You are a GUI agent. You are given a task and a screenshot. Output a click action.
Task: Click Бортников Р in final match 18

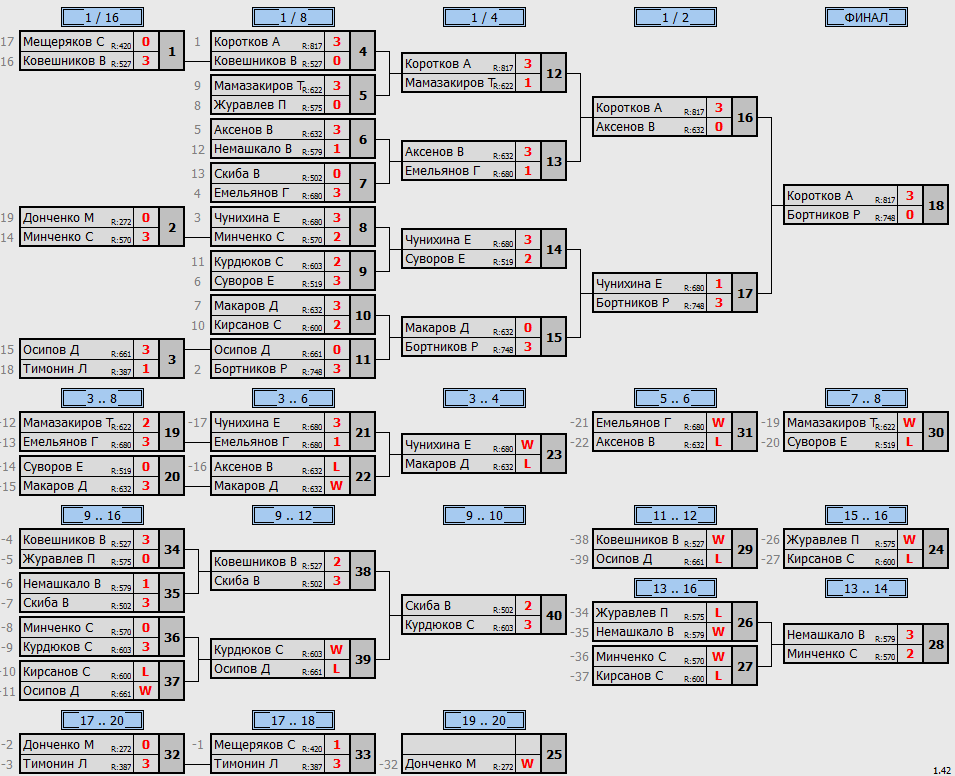pyautogui.click(x=823, y=214)
